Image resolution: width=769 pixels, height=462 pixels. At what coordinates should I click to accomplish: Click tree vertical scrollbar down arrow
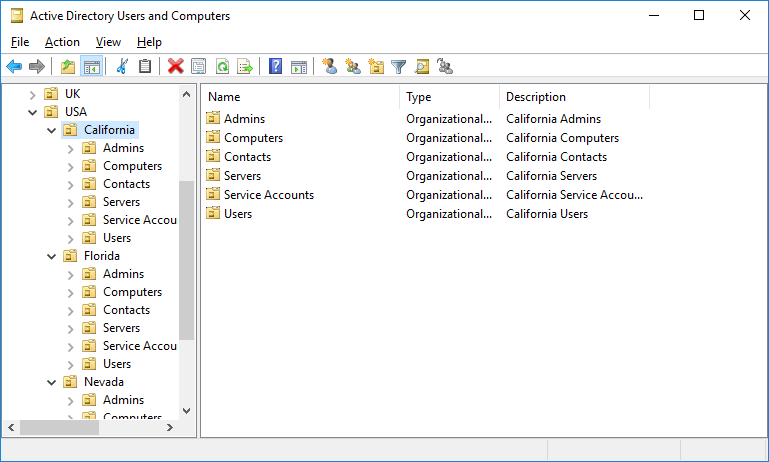pos(186,411)
